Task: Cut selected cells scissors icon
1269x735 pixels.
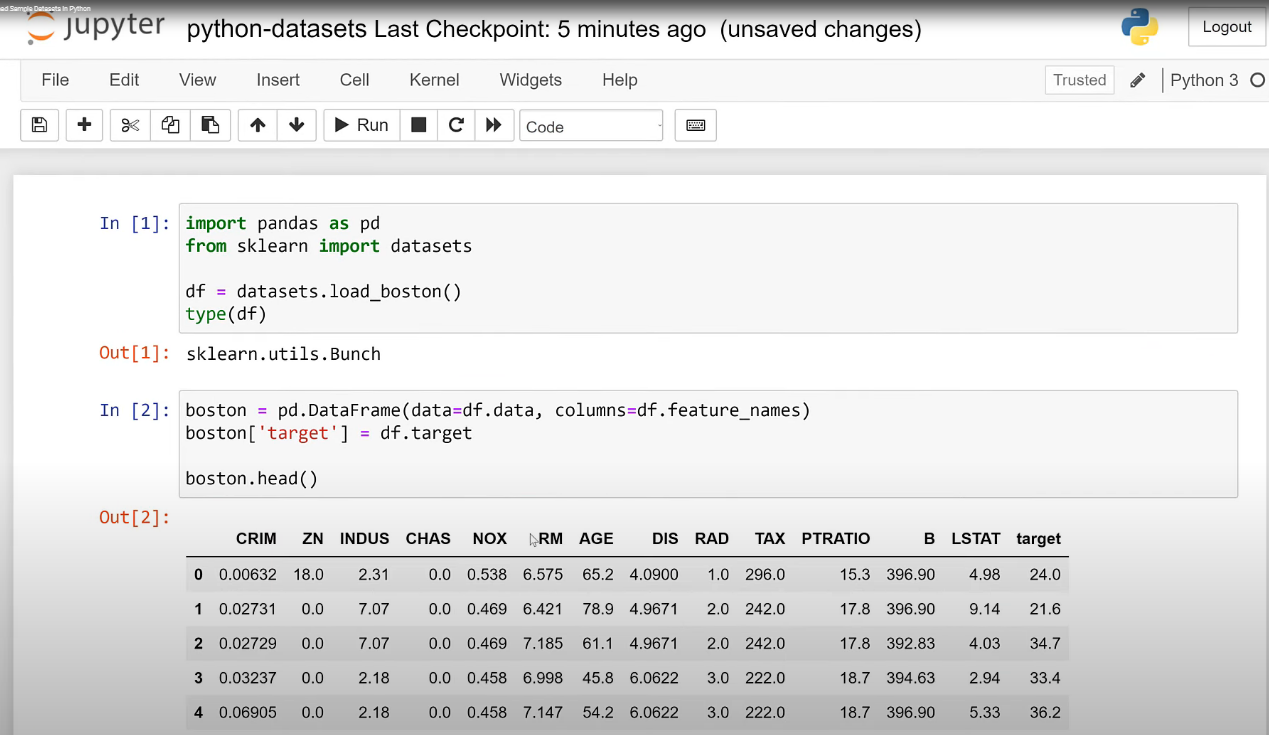Action: (x=130, y=125)
